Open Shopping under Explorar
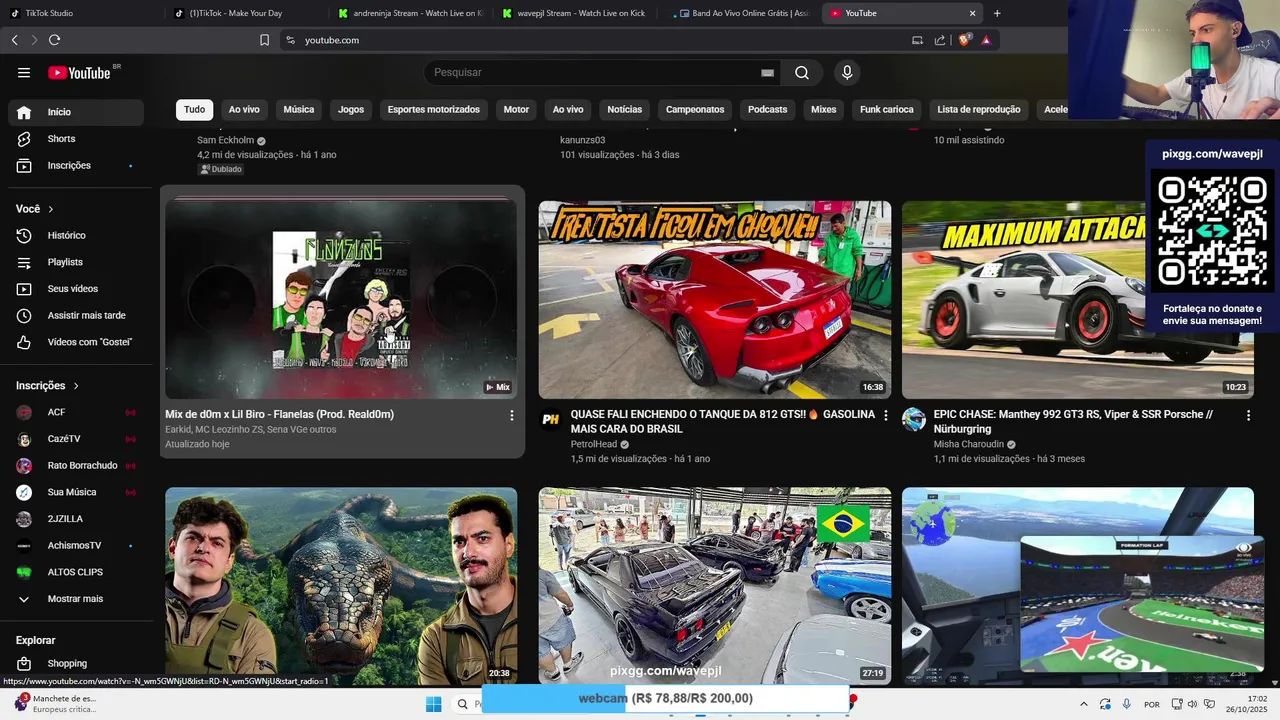Viewport: 1280px width, 720px height. [x=76, y=664]
